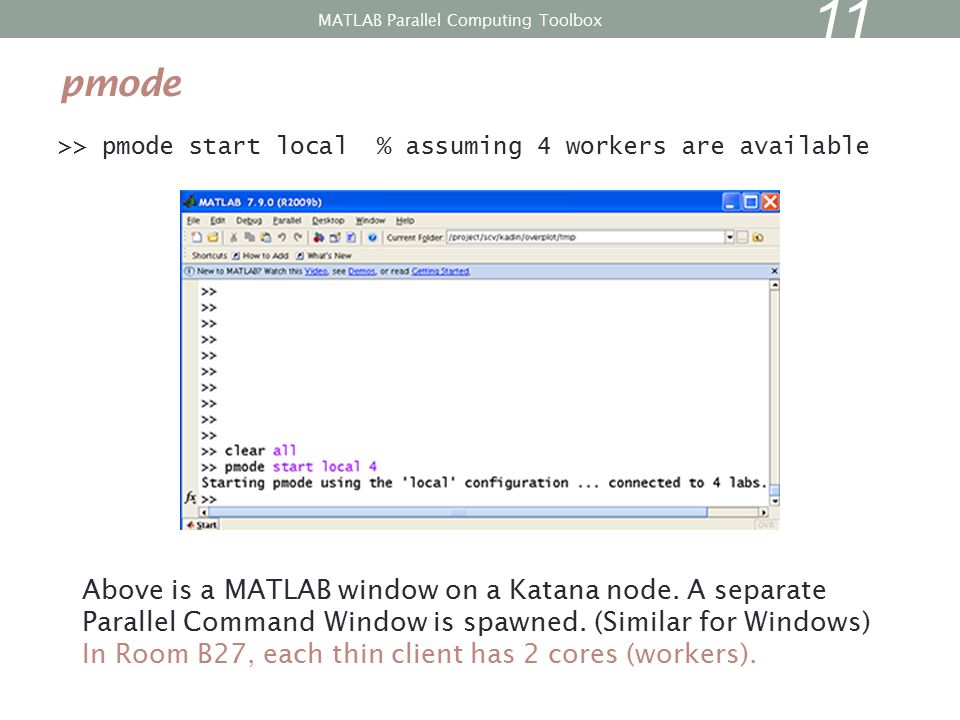Viewport: 960px width, 720px height.
Task: Click the vertical scrollbar thumb
Action: click(x=774, y=490)
